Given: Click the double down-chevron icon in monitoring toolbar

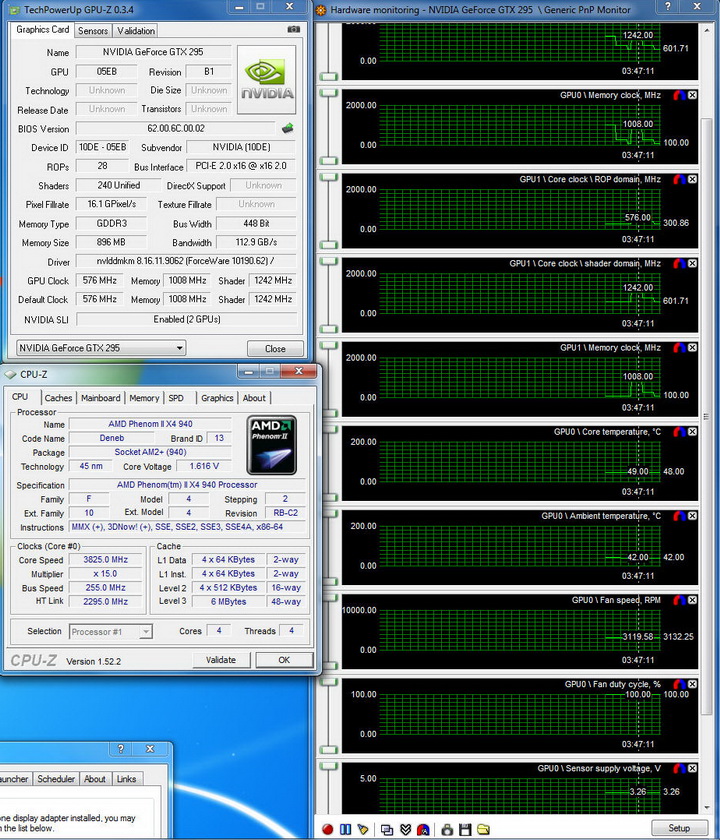Looking at the screenshot, I should point(406,829).
